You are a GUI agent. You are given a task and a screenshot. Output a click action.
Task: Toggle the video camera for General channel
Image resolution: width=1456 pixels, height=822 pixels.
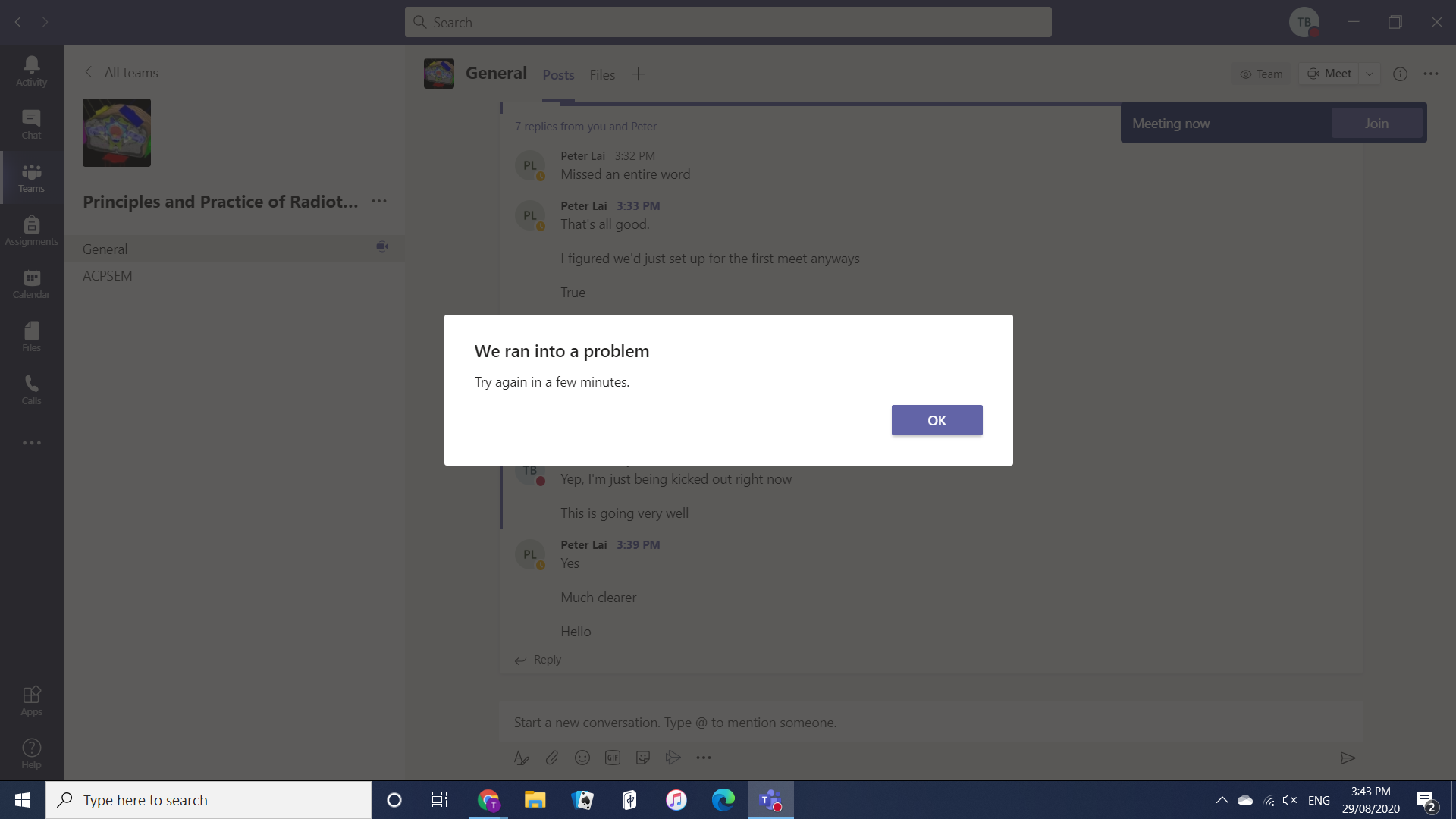pos(382,247)
